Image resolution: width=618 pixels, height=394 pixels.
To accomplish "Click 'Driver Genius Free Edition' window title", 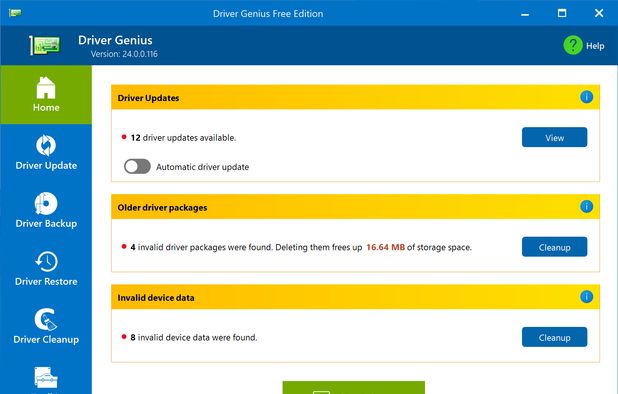I will [x=268, y=14].
